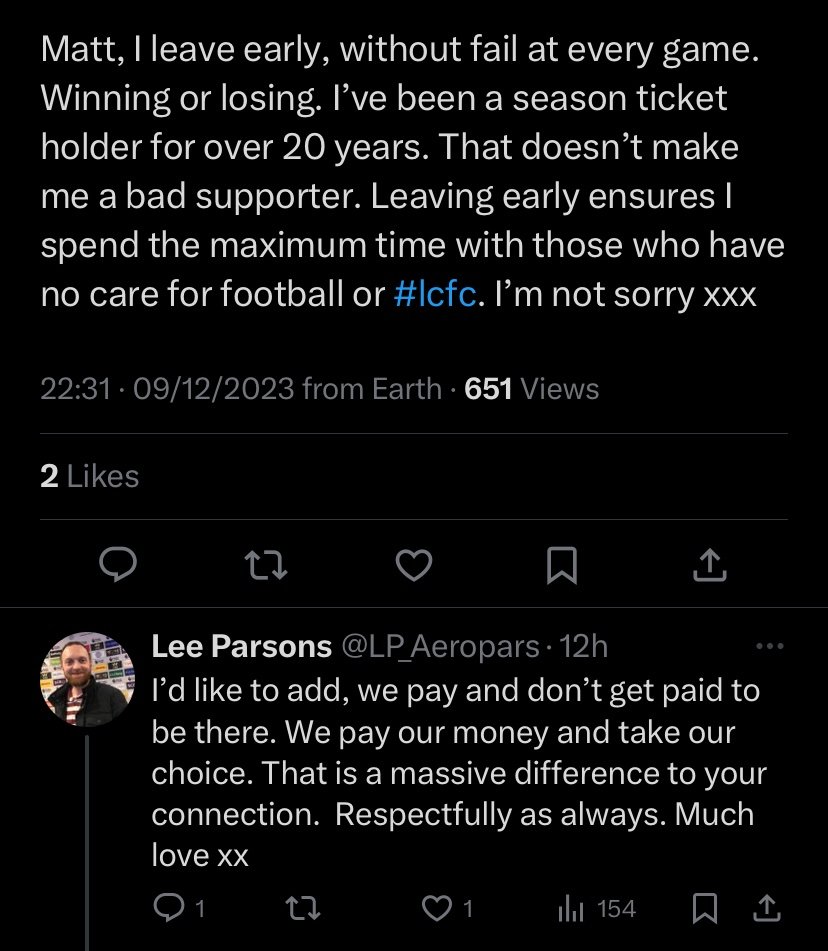This screenshot has height=951, width=828.
Task: Tap the reply icon under main tweet
Action: coord(118,565)
